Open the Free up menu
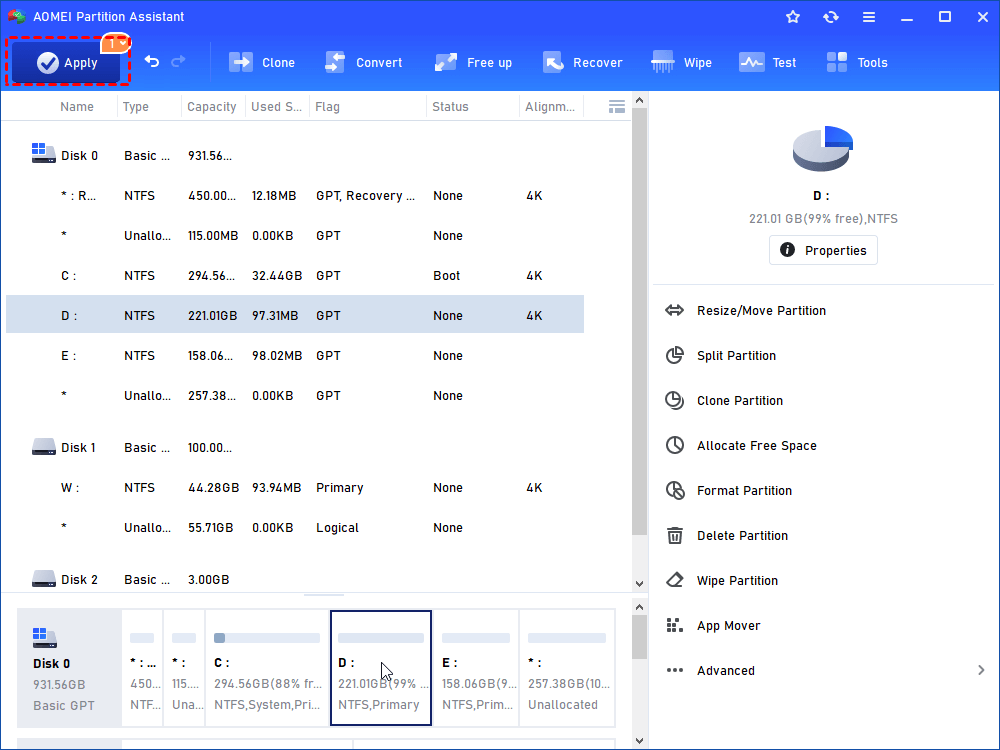The height and width of the screenshot is (750, 1000). pyautogui.click(x=473, y=62)
